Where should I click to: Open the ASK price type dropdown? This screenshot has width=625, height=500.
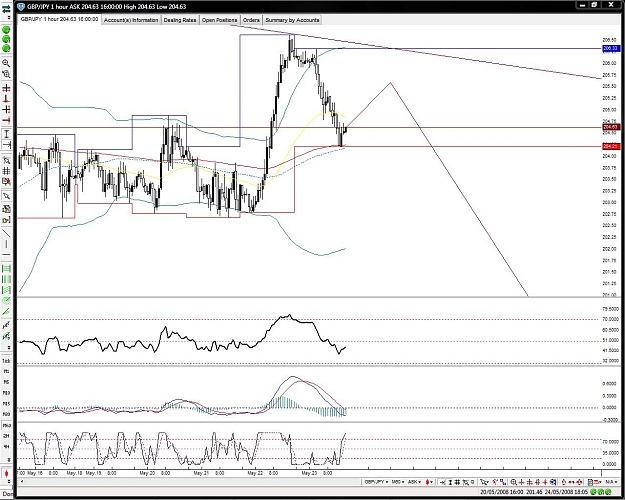click(415, 482)
